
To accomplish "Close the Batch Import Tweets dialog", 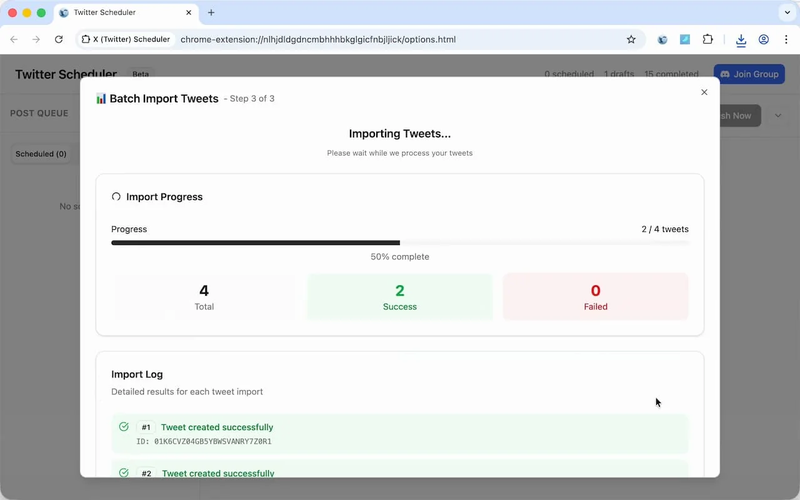I will coord(704,92).
